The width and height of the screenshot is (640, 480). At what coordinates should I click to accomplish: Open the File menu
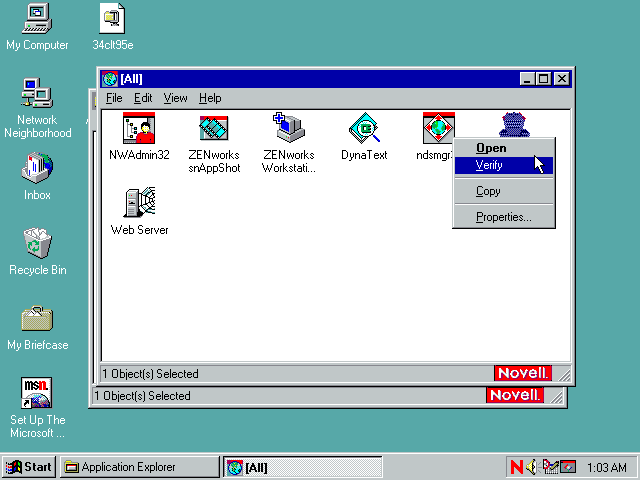coord(114,98)
